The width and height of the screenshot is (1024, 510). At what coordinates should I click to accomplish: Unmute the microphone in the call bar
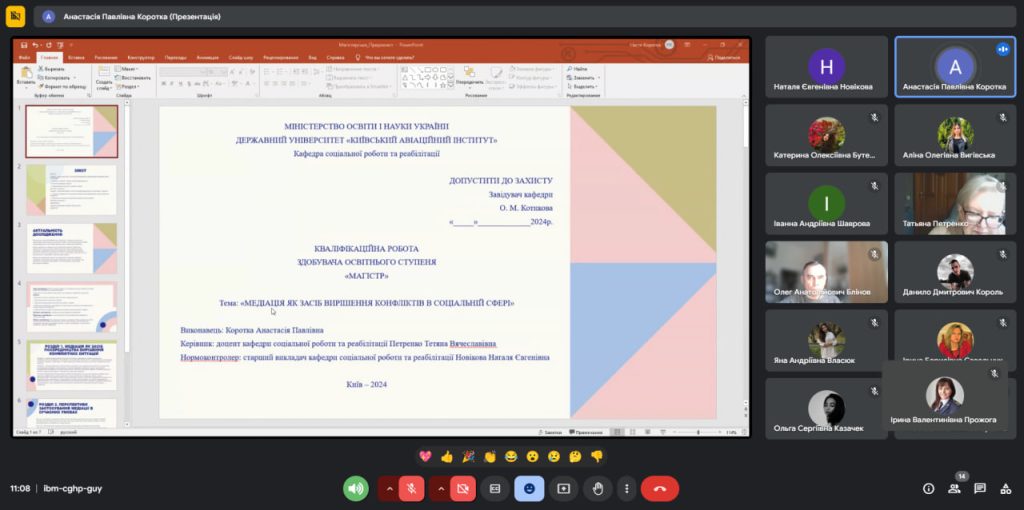[x=410, y=488]
